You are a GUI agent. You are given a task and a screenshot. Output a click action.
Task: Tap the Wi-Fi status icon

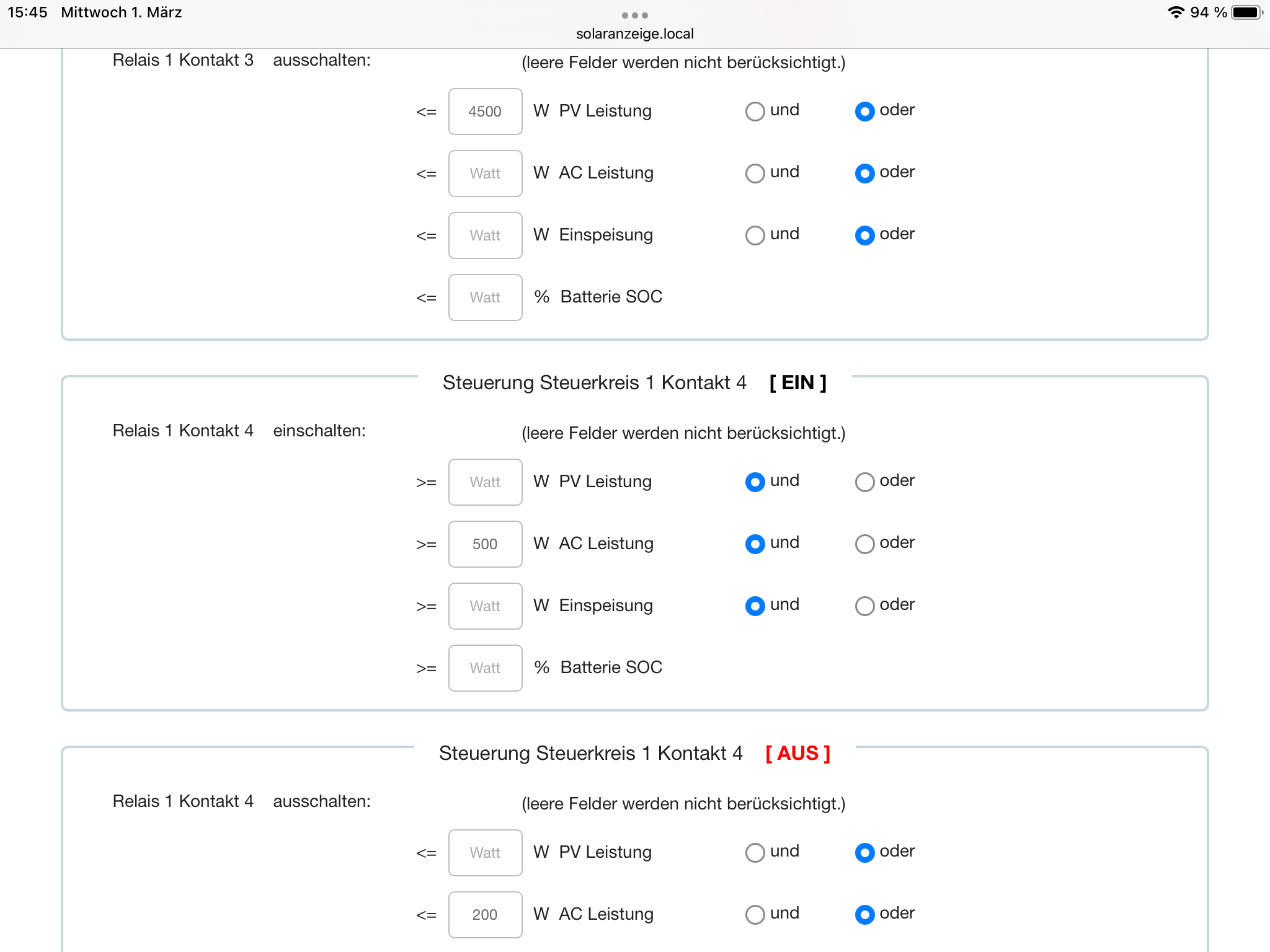pyautogui.click(x=1175, y=12)
